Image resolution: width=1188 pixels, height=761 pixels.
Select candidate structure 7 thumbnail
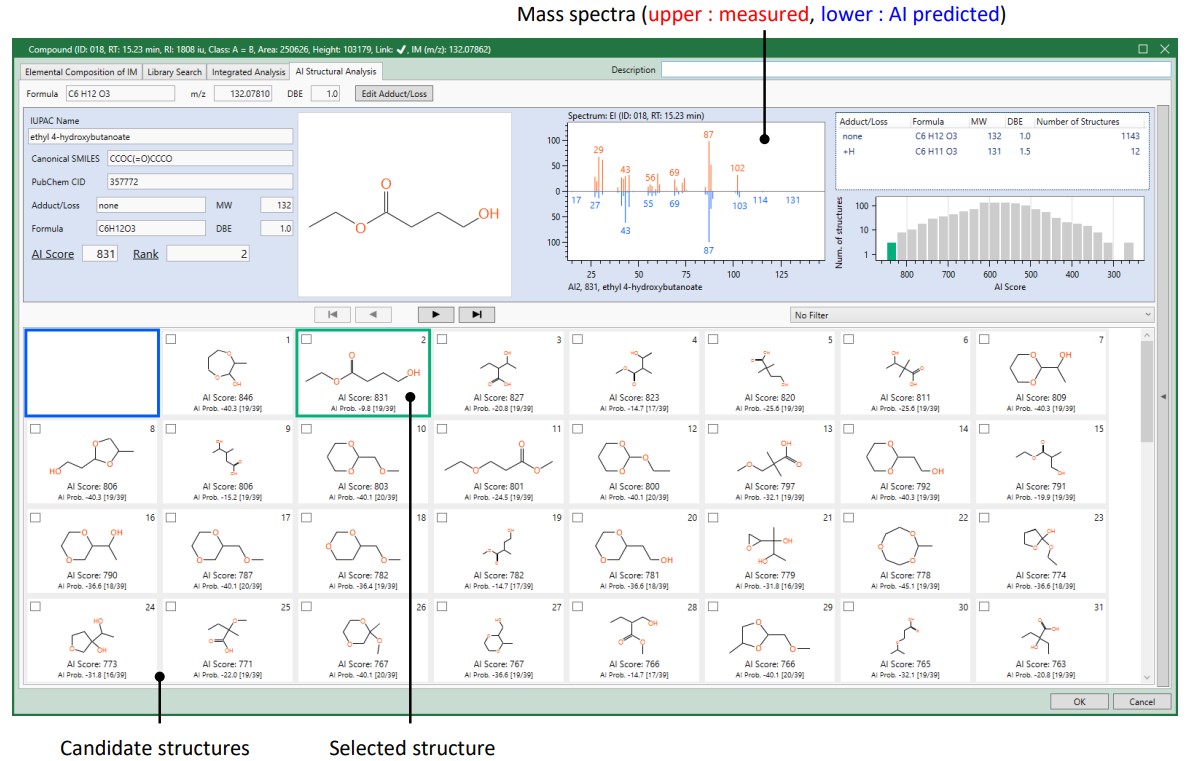1042,373
